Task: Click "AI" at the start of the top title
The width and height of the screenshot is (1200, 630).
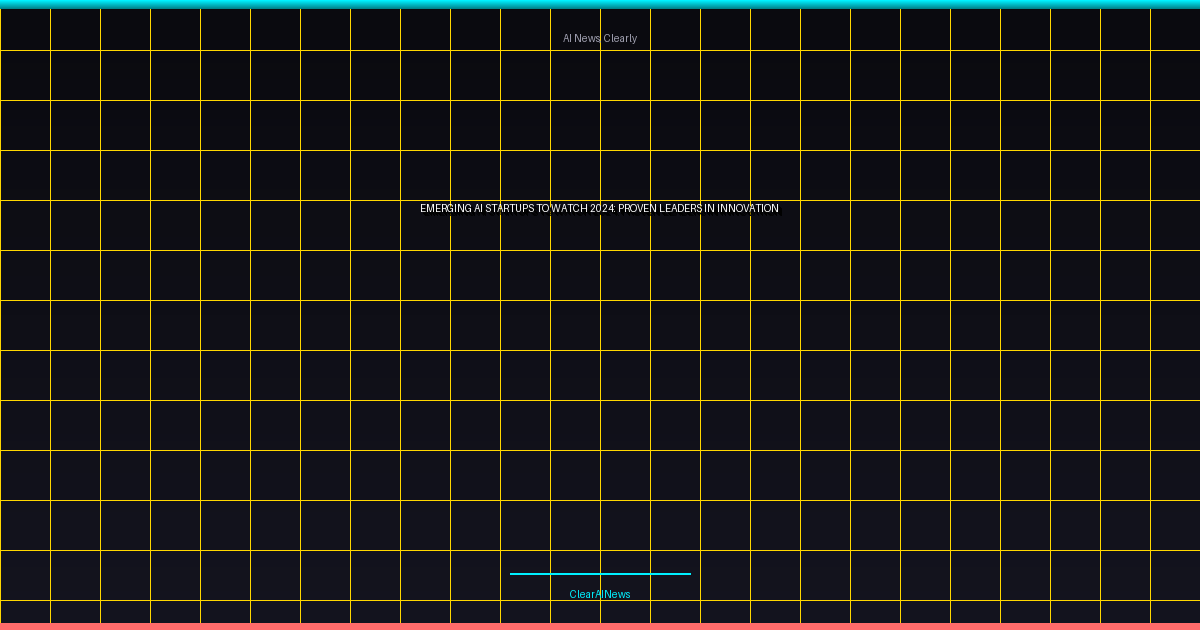Action: tap(567, 38)
